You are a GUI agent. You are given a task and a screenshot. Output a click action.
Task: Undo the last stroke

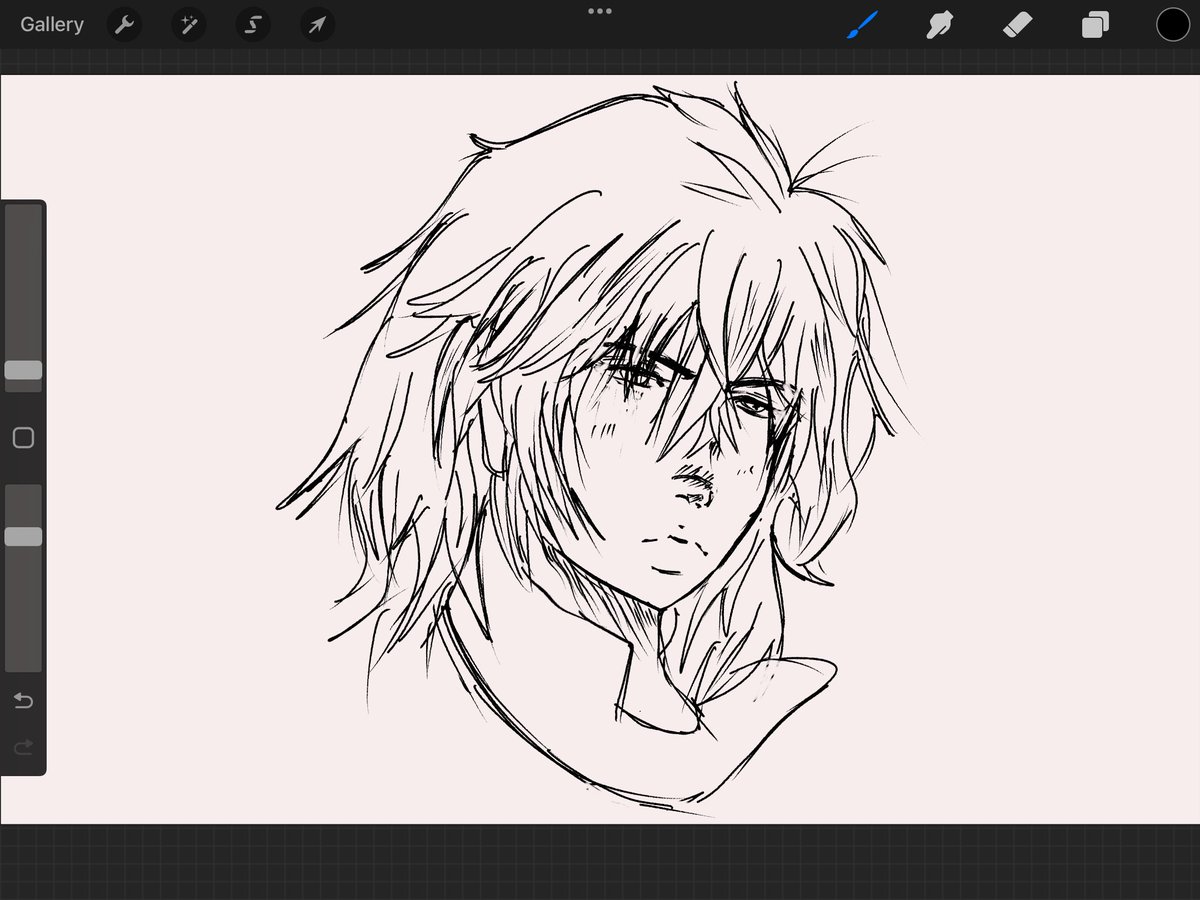tap(23, 700)
